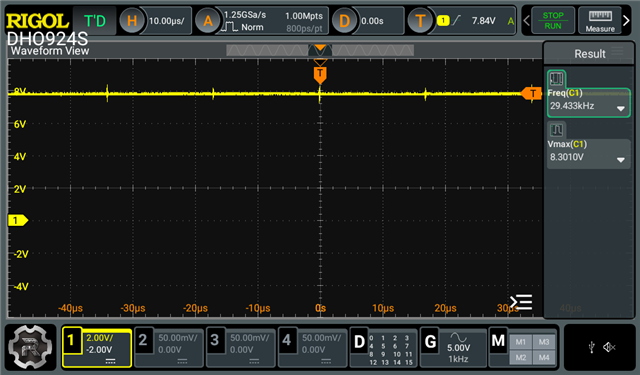This screenshot has height=375, width=640.
Task: Select math channel M2
Action: (520, 357)
